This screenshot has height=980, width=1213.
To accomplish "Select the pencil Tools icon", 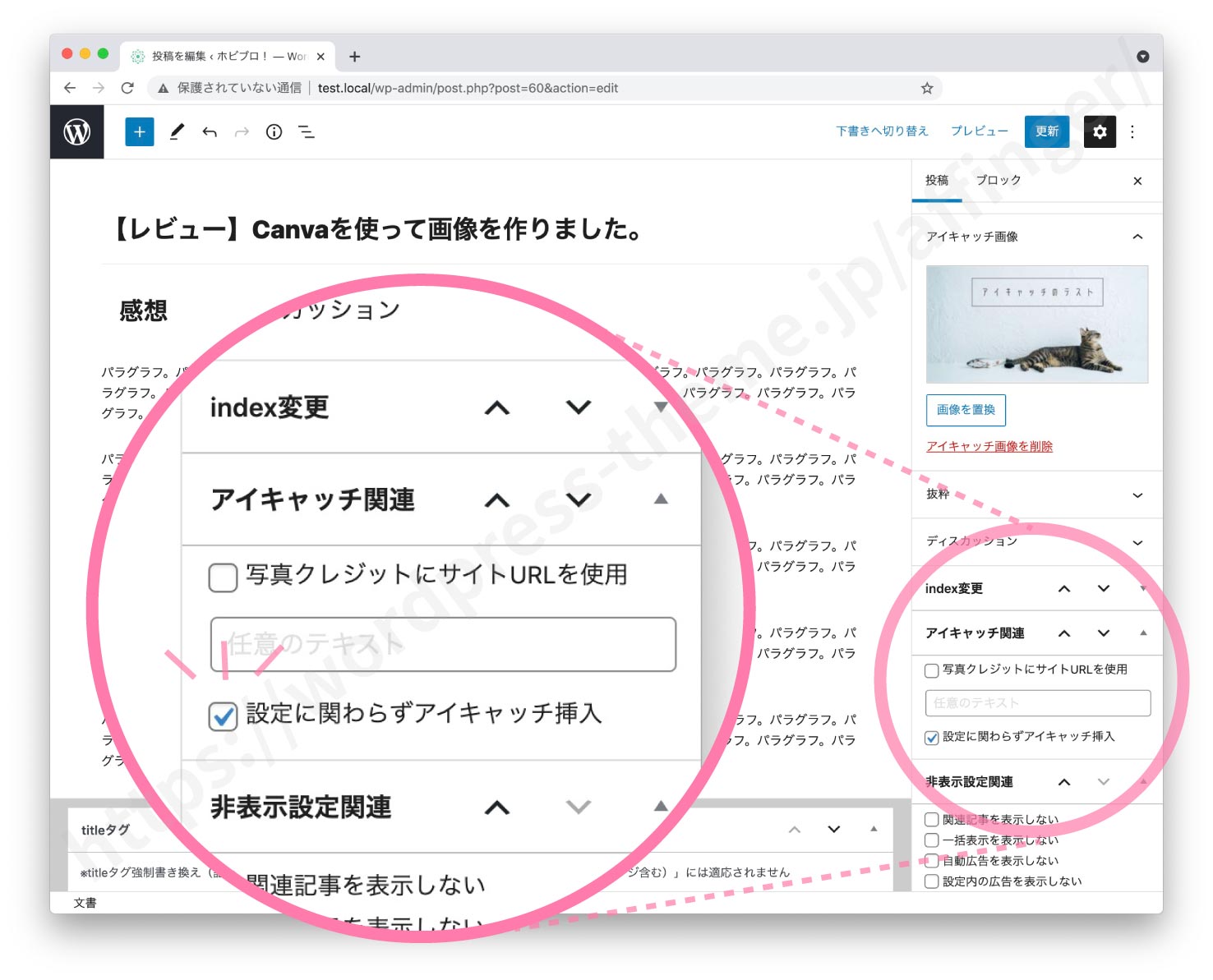I will click(x=177, y=131).
